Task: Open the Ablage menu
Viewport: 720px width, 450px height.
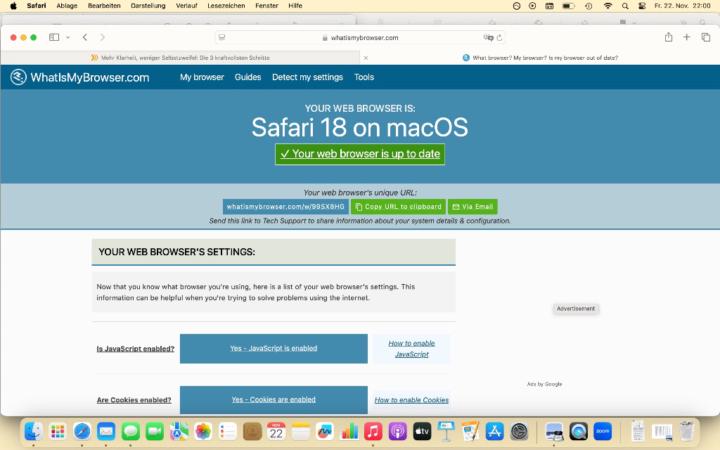Action: coord(67,6)
